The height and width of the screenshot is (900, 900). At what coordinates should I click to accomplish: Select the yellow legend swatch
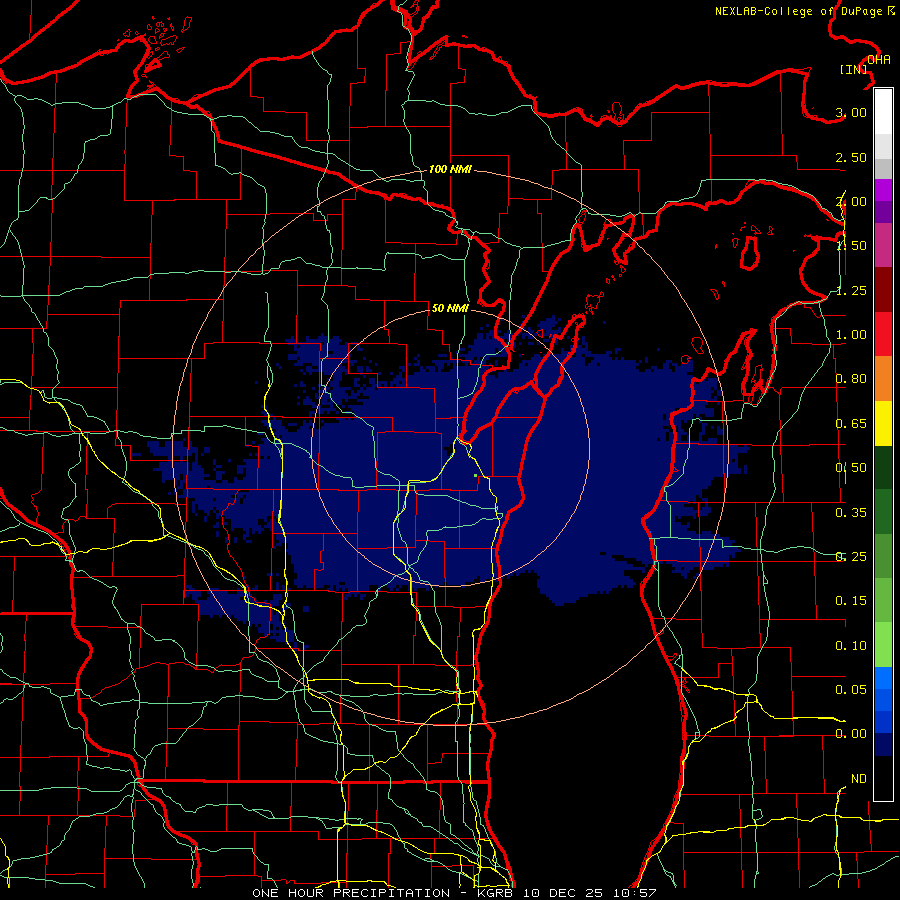[x=883, y=423]
